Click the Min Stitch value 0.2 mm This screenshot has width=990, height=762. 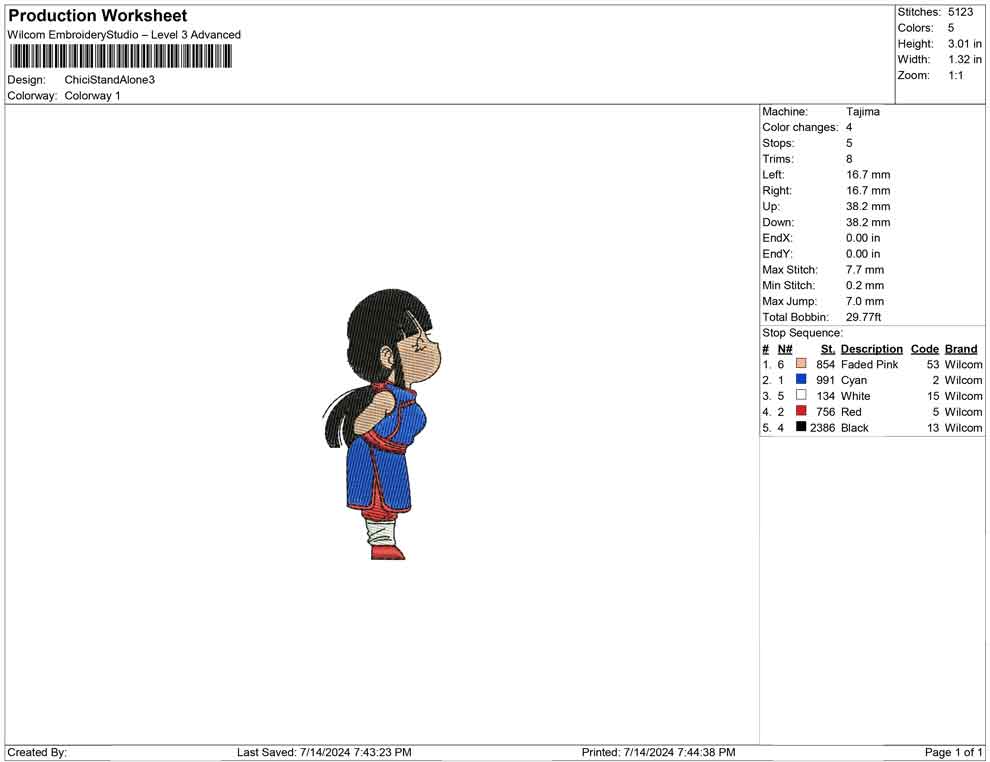(x=865, y=285)
